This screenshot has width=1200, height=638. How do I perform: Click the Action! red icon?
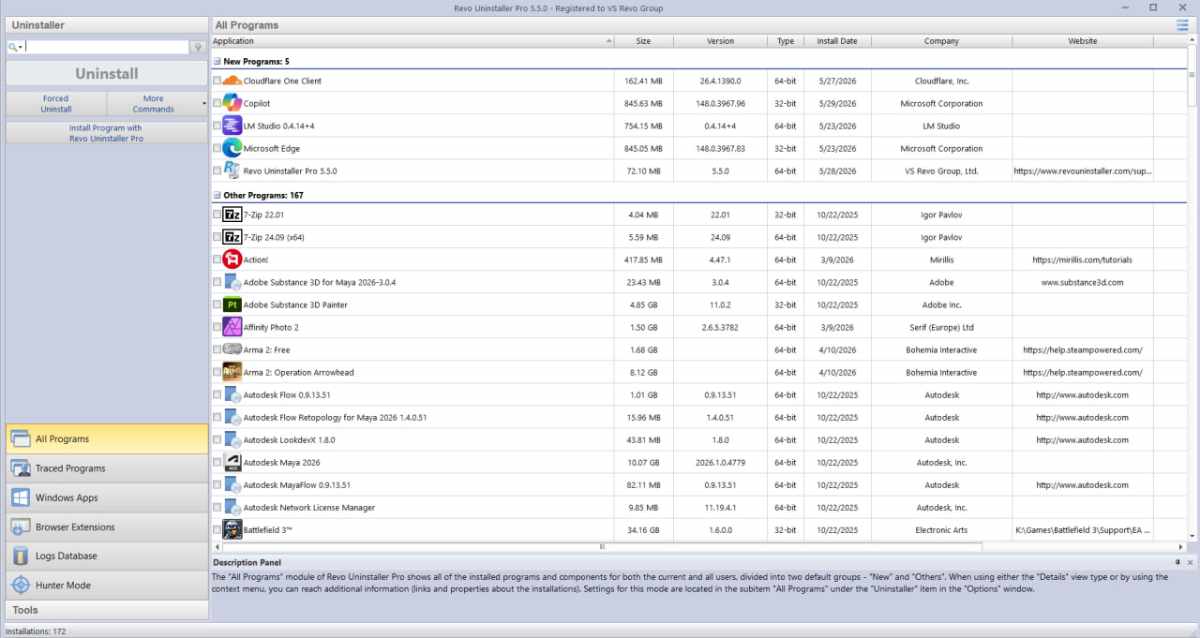(232, 260)
